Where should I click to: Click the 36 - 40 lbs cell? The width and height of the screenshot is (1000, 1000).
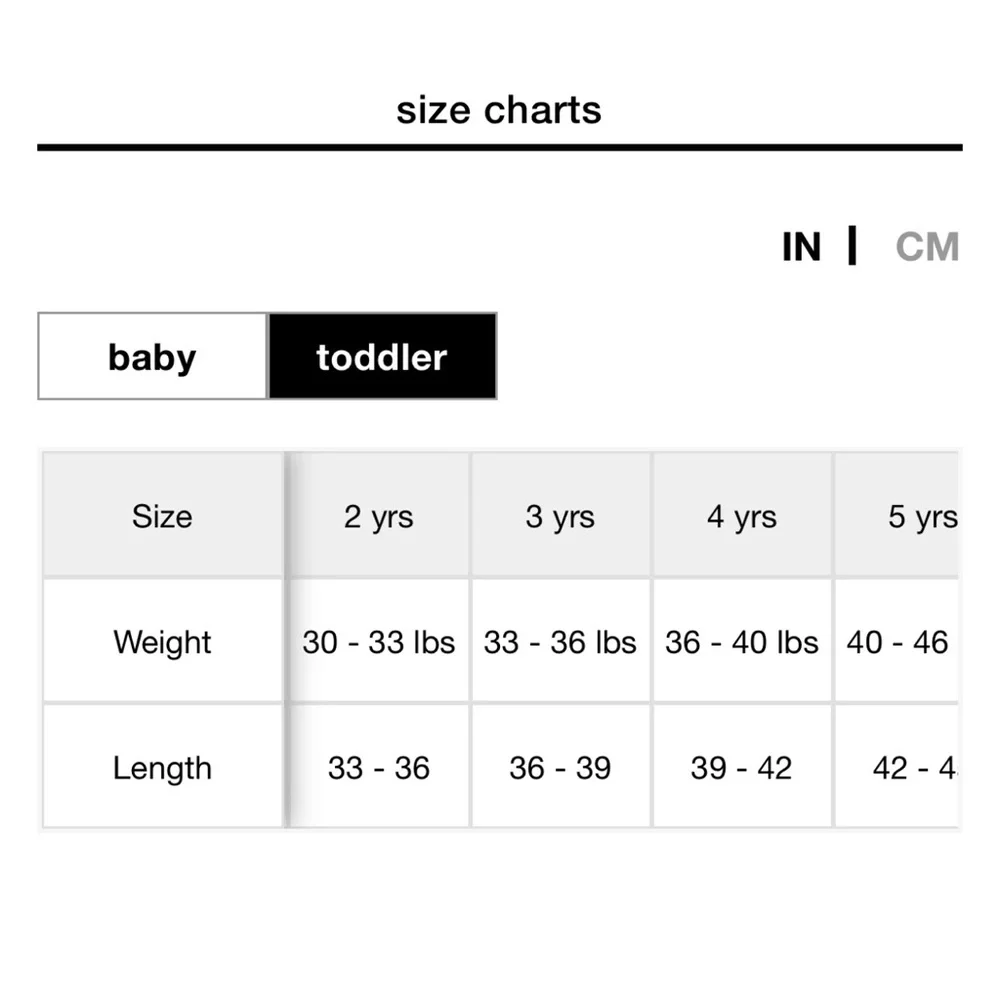pos(742,642)
